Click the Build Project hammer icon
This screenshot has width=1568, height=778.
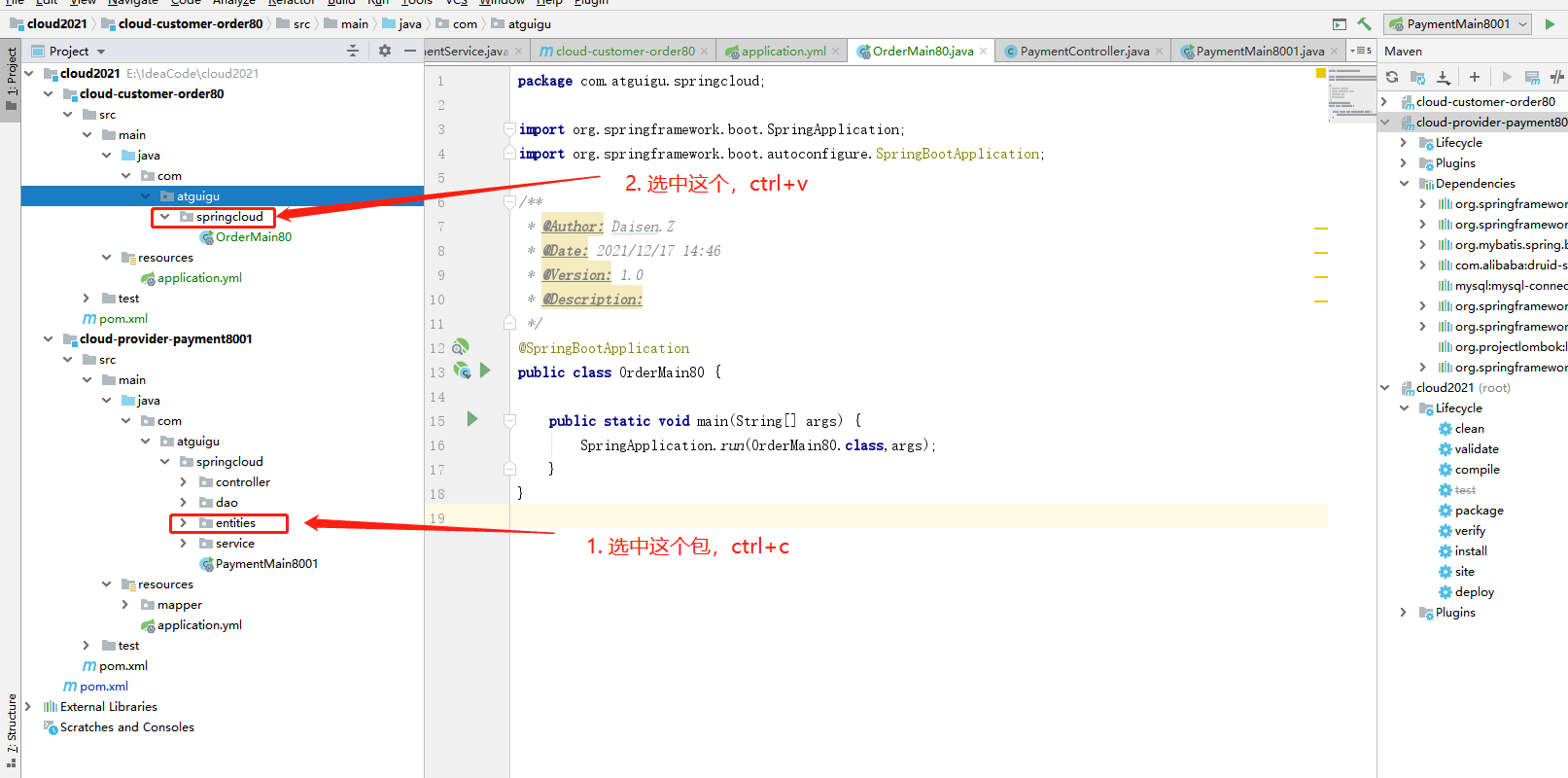1365,24
